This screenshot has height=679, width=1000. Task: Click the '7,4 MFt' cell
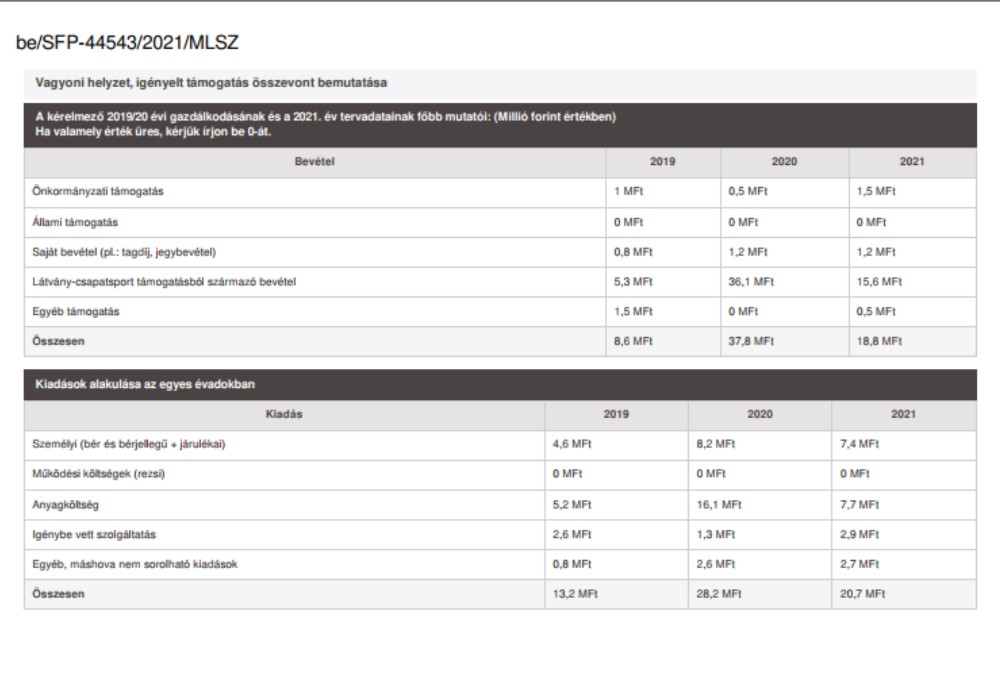[860, 444]
